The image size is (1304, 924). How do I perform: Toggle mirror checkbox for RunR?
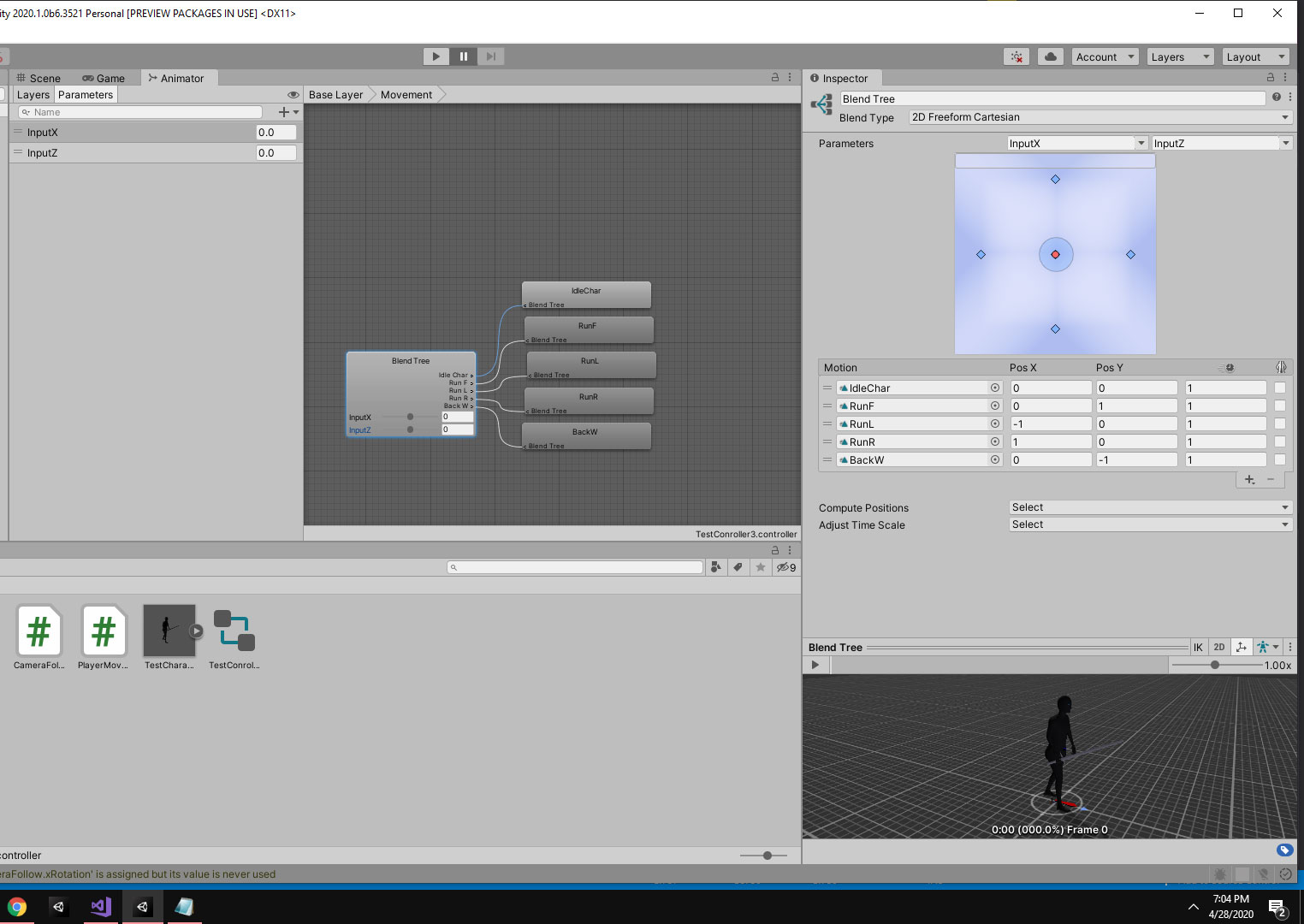point(1280,442)
